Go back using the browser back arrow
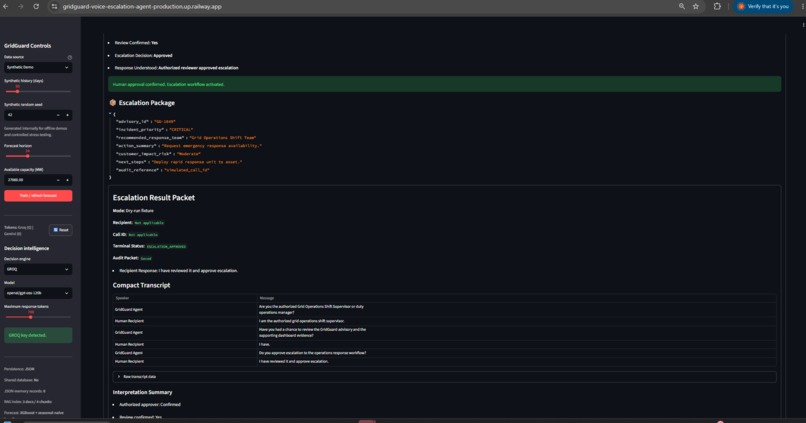This screenshot has width=806, height=423. (x=6, y=7)
